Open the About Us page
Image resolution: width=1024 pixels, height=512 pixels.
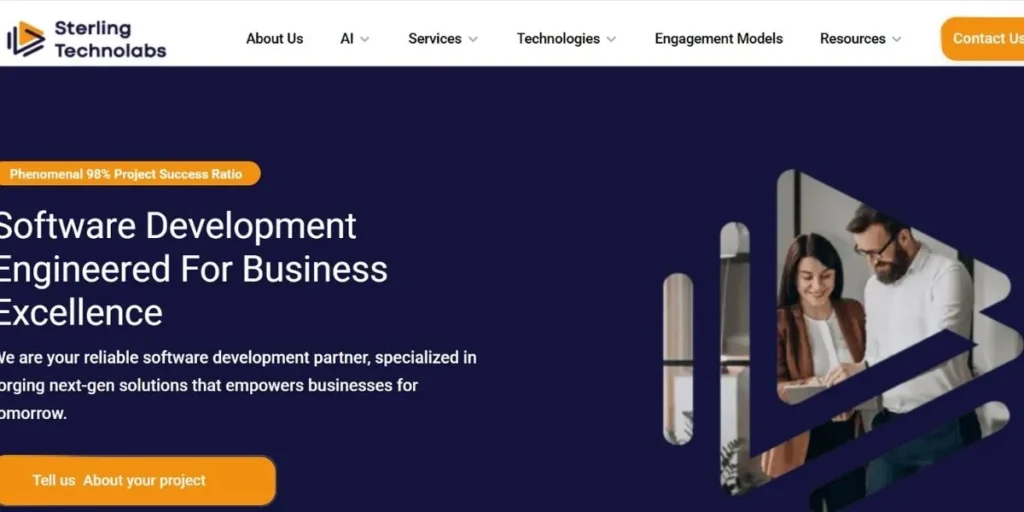point(274,39)
